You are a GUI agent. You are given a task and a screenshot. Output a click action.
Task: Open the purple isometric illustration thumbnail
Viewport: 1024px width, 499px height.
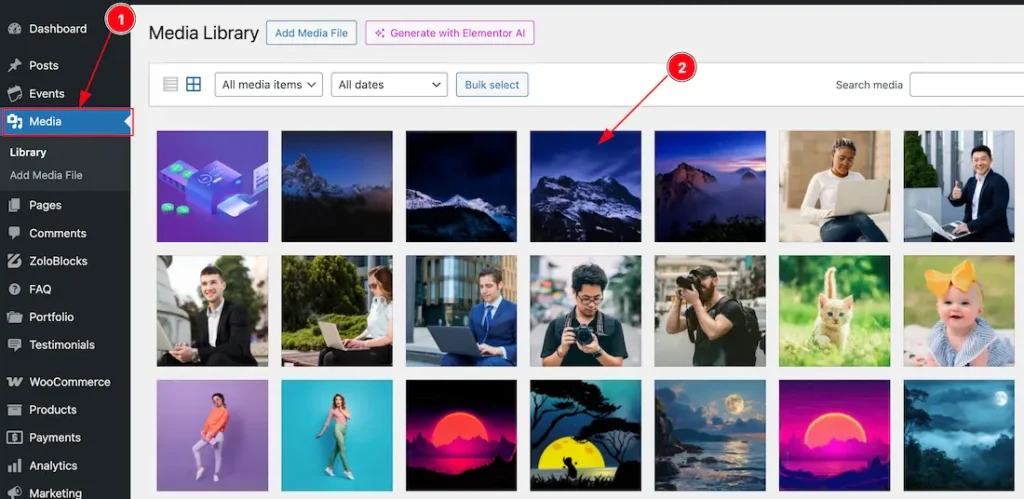[212, 186]
